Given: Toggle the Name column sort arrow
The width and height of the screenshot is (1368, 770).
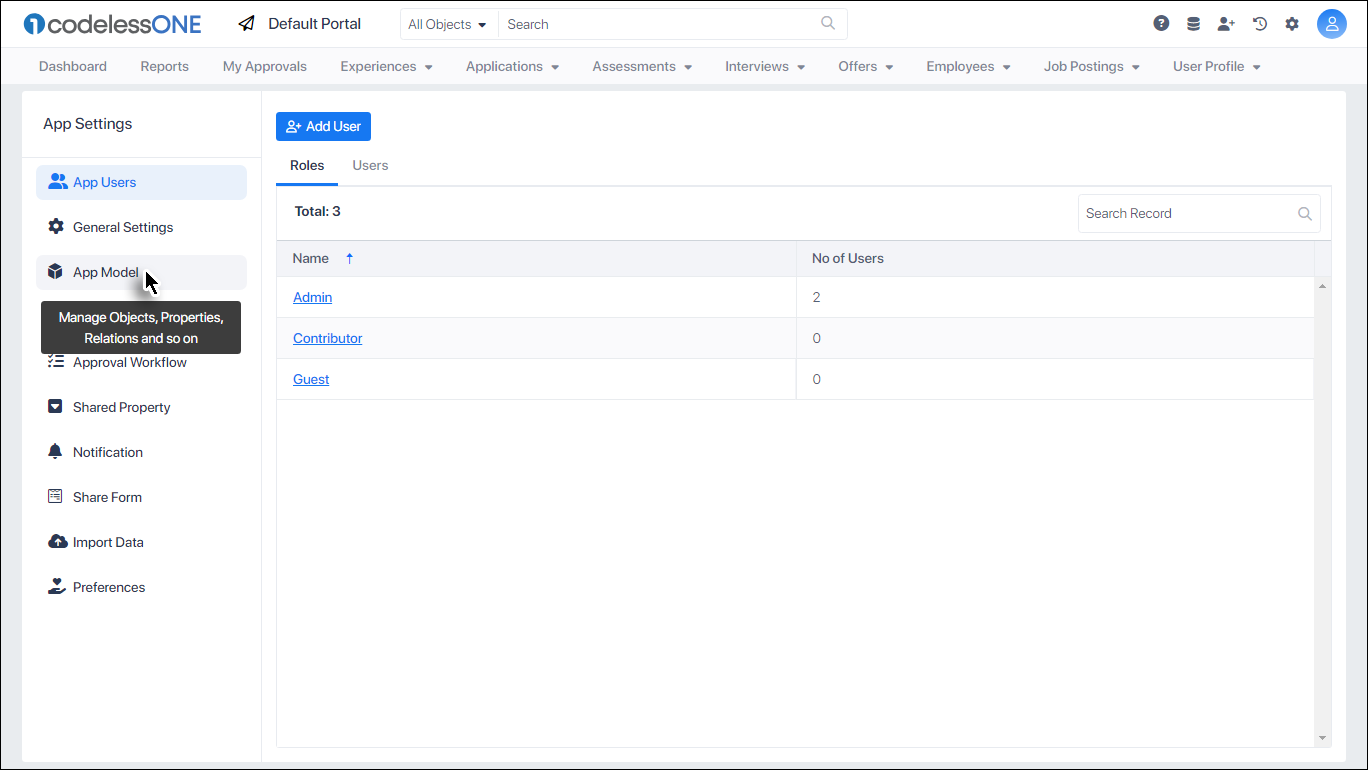Looking at the screenshot, I should point(349,257).
